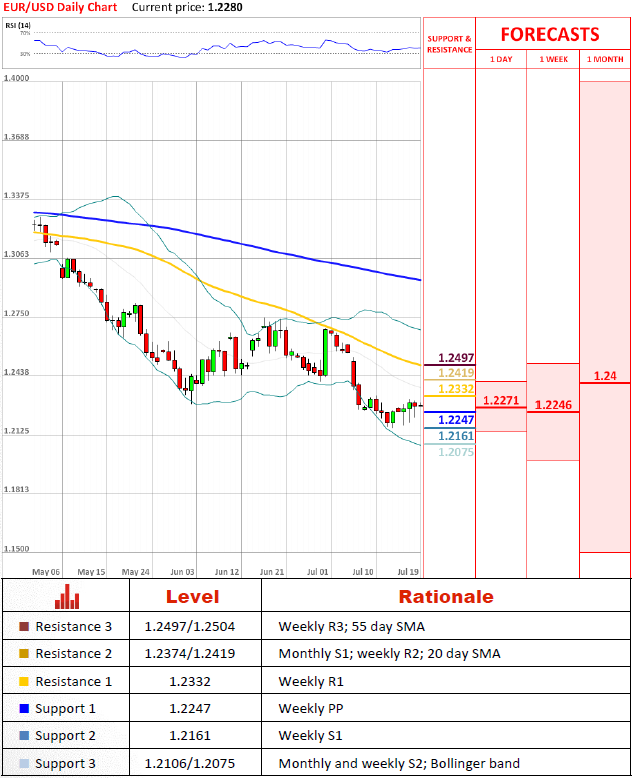Click the 1.1500 price axis label
This screenshot has width=633, height=778.
coord(16,548)
